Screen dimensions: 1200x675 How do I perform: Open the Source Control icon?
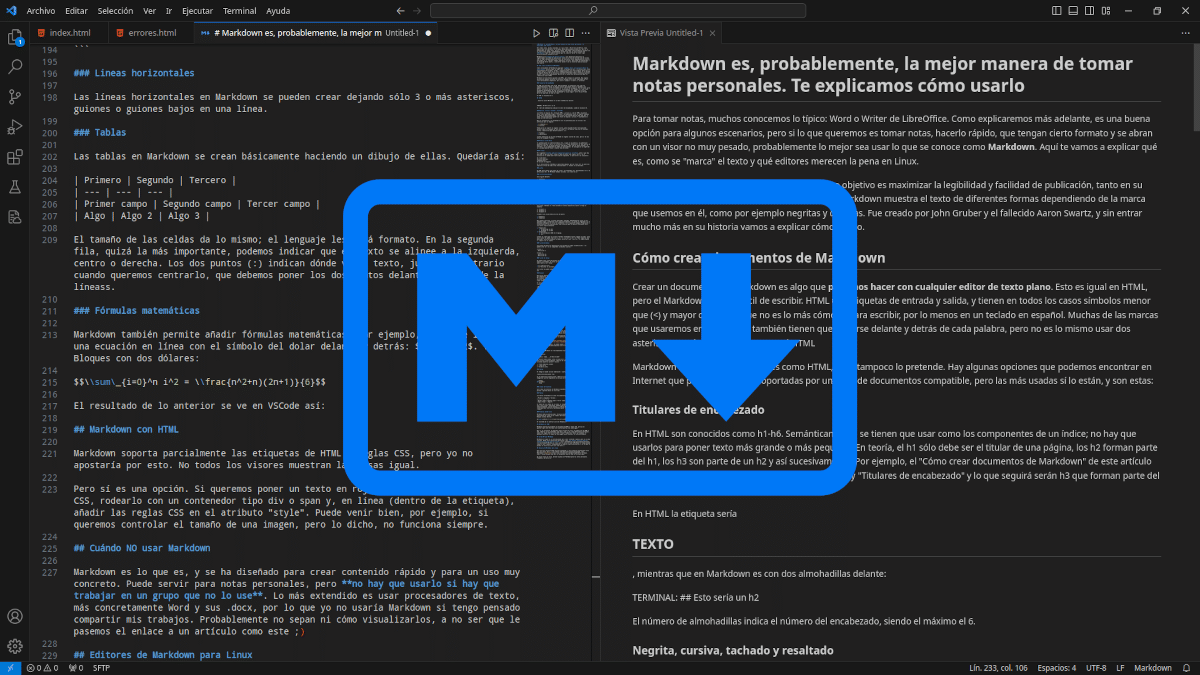pos(15,96)
